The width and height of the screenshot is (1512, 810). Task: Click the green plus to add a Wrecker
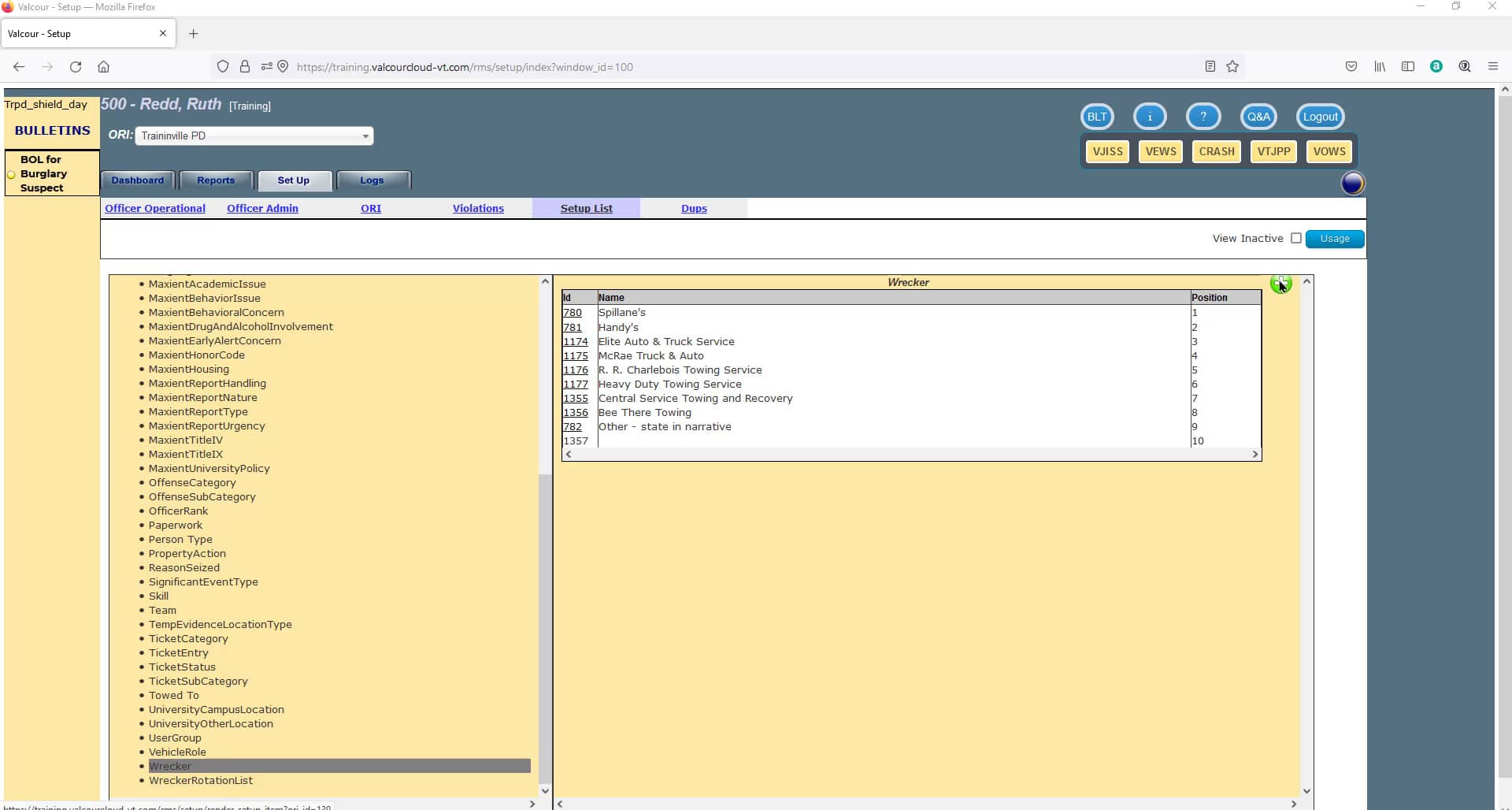point(1280,282)
